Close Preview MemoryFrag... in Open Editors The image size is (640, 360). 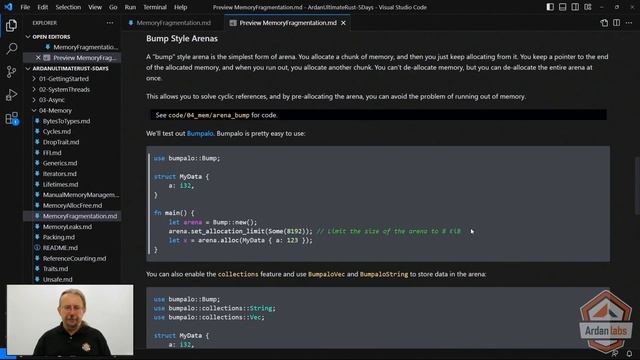click(x=38, y=58)
